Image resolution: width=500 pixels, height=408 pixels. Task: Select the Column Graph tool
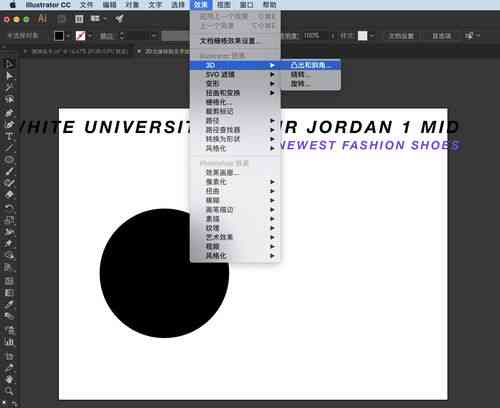tap(9, 341)
